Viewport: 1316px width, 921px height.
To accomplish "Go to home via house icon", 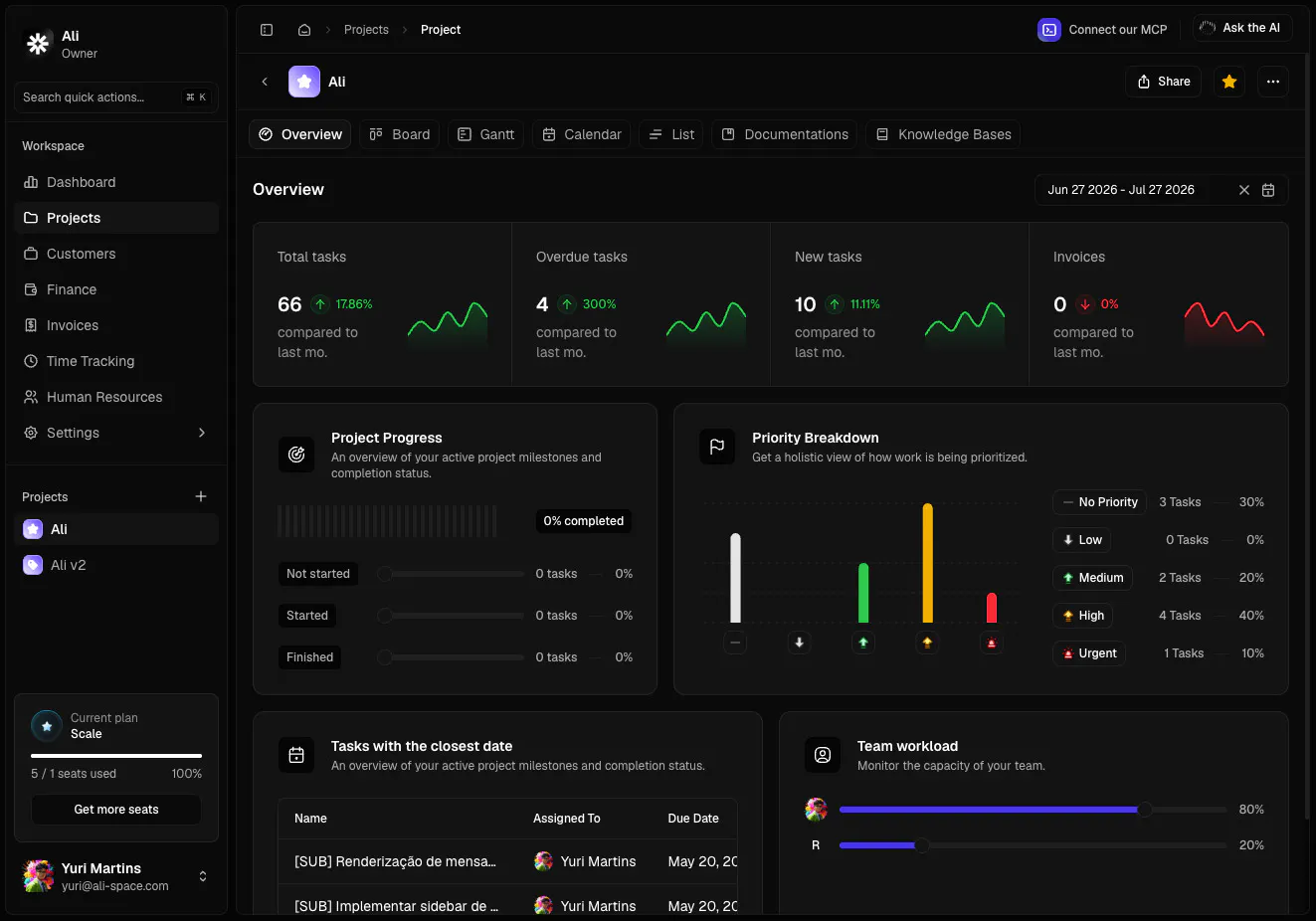I will click(x=304, y=30).
